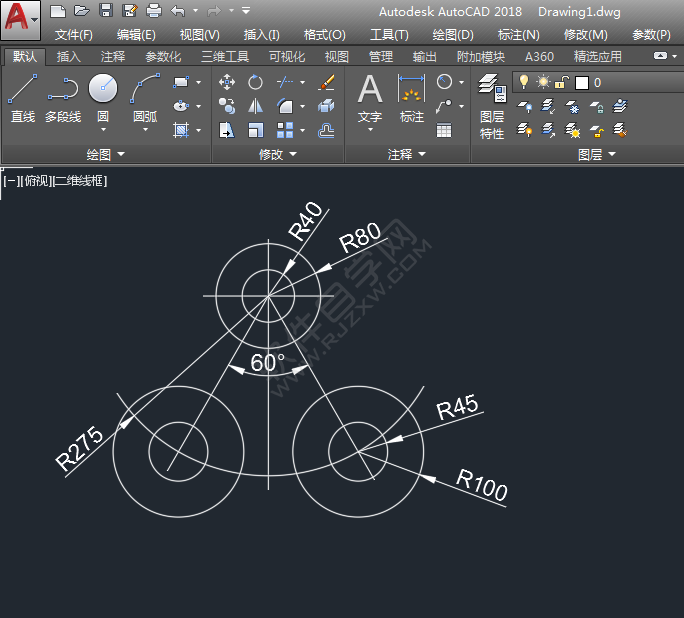Image resolution: width=684 pixels, height=618 pixels.
Task: Insert a table using the table icon
Action: pos(444,130)
